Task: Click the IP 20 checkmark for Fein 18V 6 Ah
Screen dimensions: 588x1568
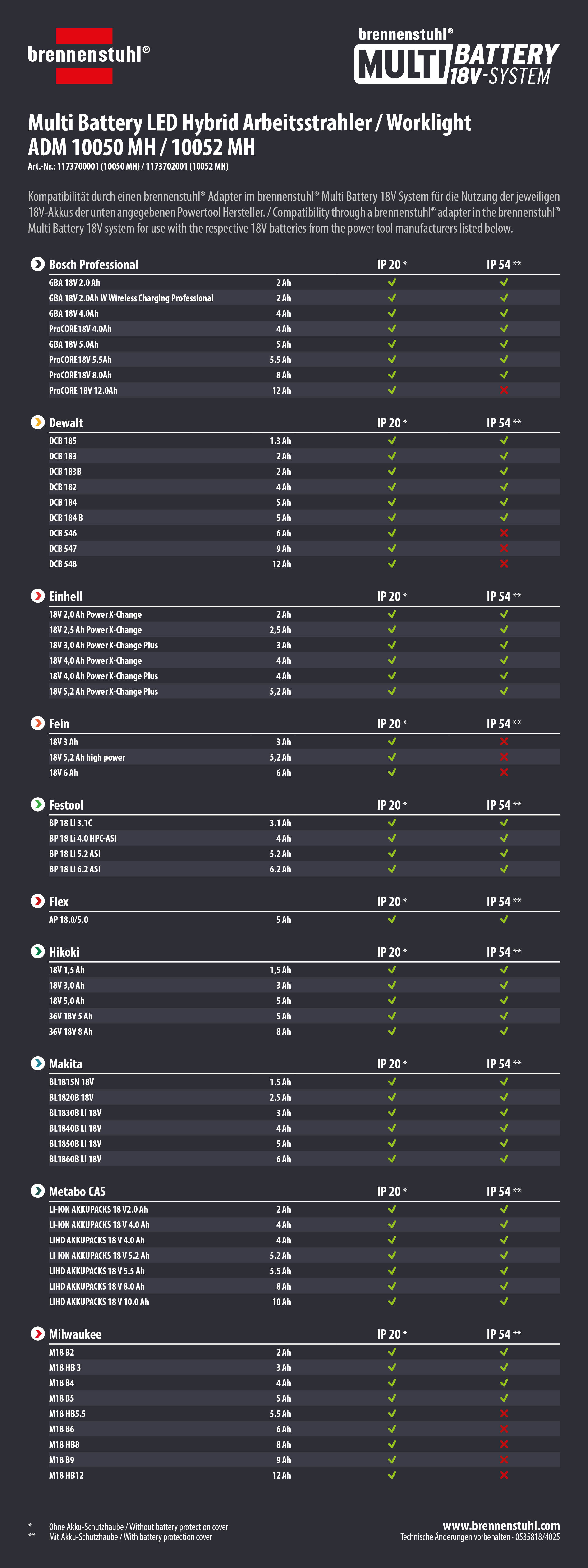Action: (392, 772)
